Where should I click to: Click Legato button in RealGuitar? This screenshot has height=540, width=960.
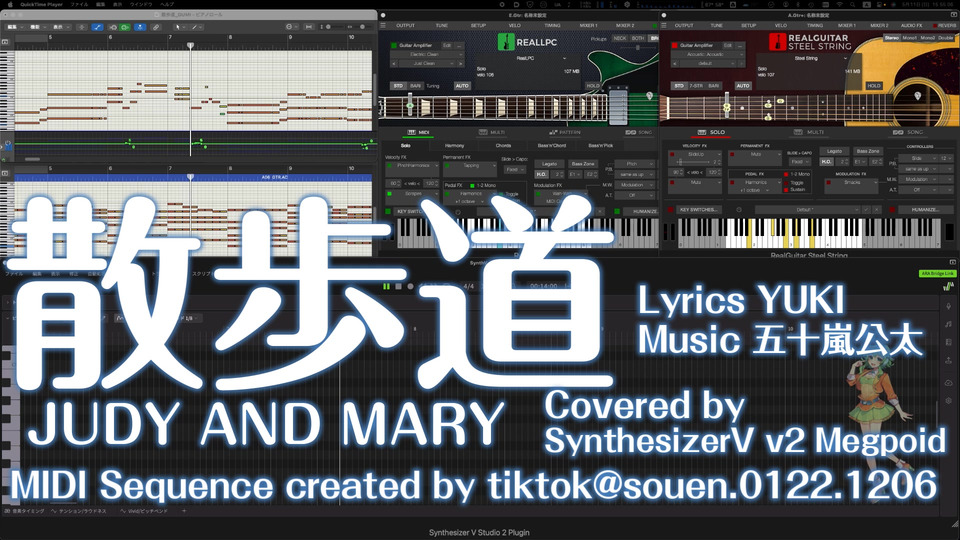click(x=834, y=151)
